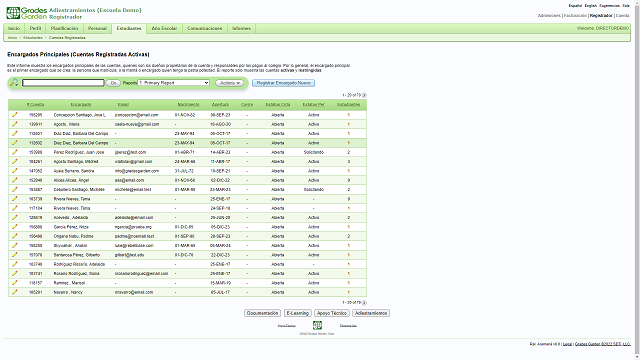Click the pencil icon for Acevedo, Adelaida
Image resolution: width=640 pixels, height=360 pixels.
pyautogui.click(x=15, y=218)
